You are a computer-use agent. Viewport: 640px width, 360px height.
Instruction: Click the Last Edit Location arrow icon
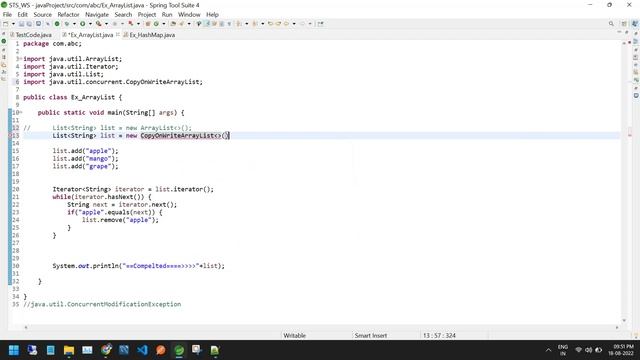tap(270, 24)
